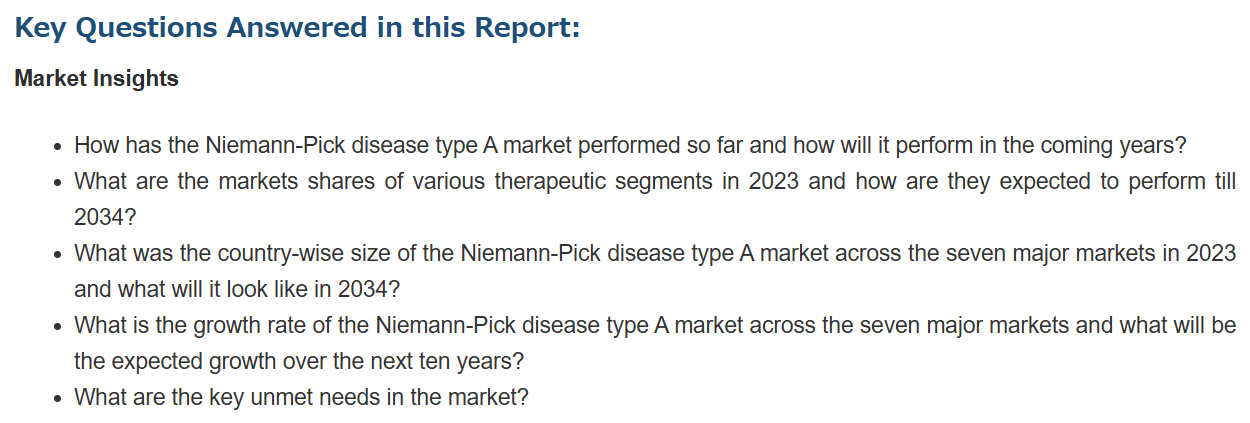Screen dimensions: 1250x423
Task: Select the question about key unmet needs
Action: [x=301, y=397]
